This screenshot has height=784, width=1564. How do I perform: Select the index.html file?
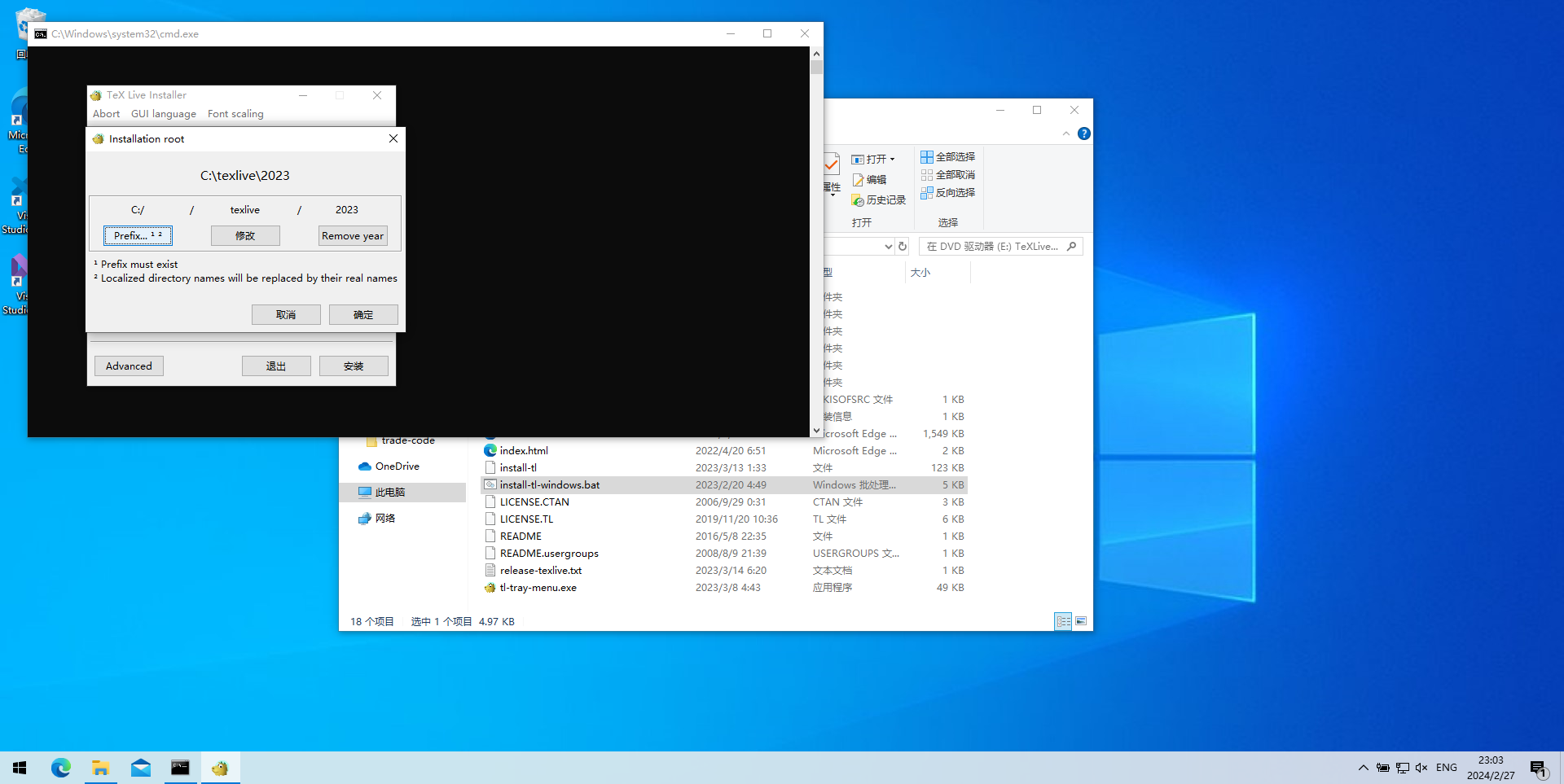(524, 450)
